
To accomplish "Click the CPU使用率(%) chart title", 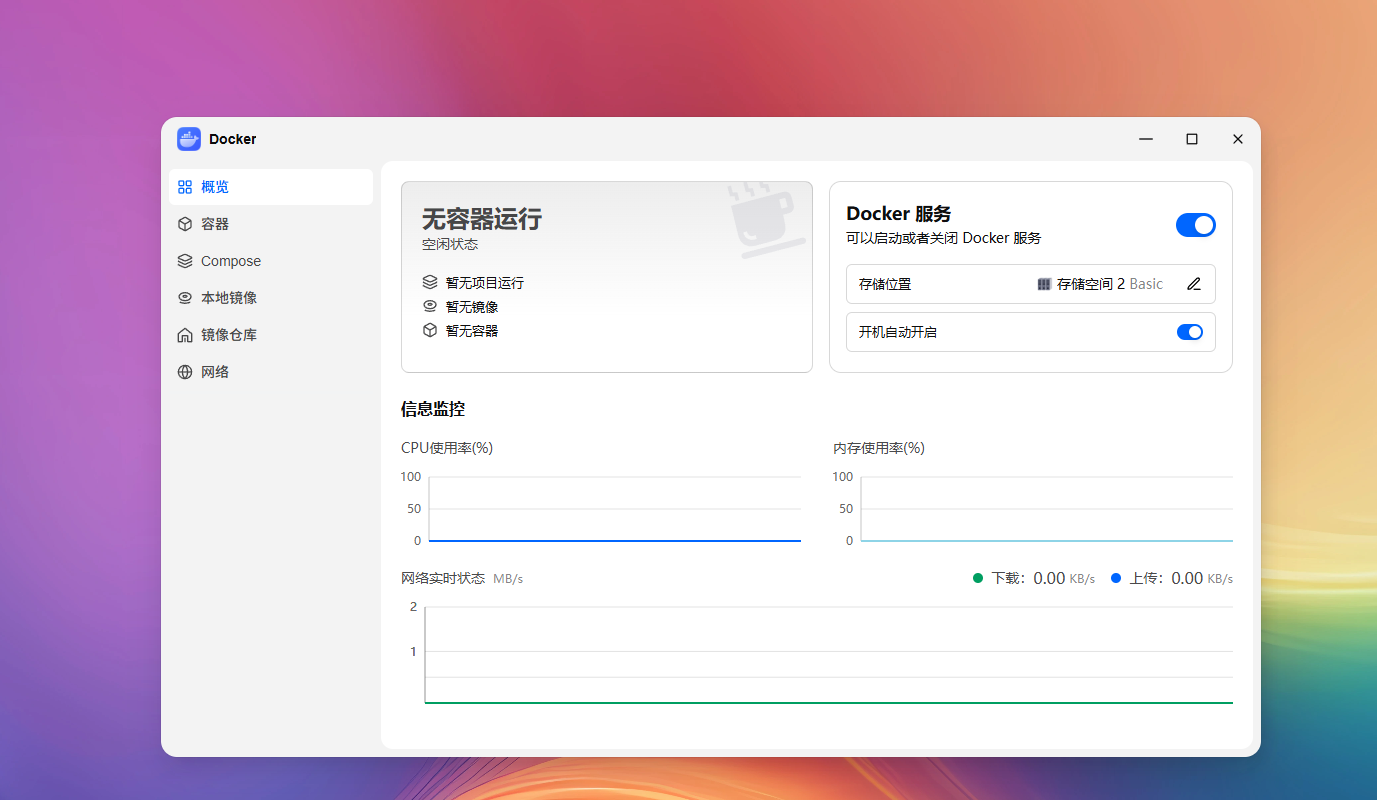I will click(447, 448).
